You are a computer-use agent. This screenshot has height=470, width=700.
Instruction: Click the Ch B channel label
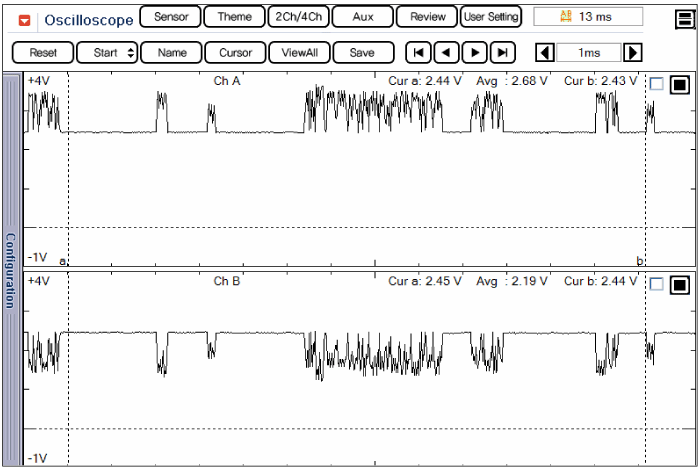click(227, 281)
